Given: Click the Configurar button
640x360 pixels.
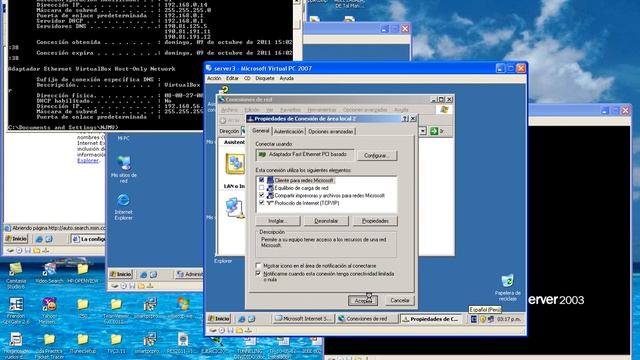Looking at the screenshot, I should 376,156.
